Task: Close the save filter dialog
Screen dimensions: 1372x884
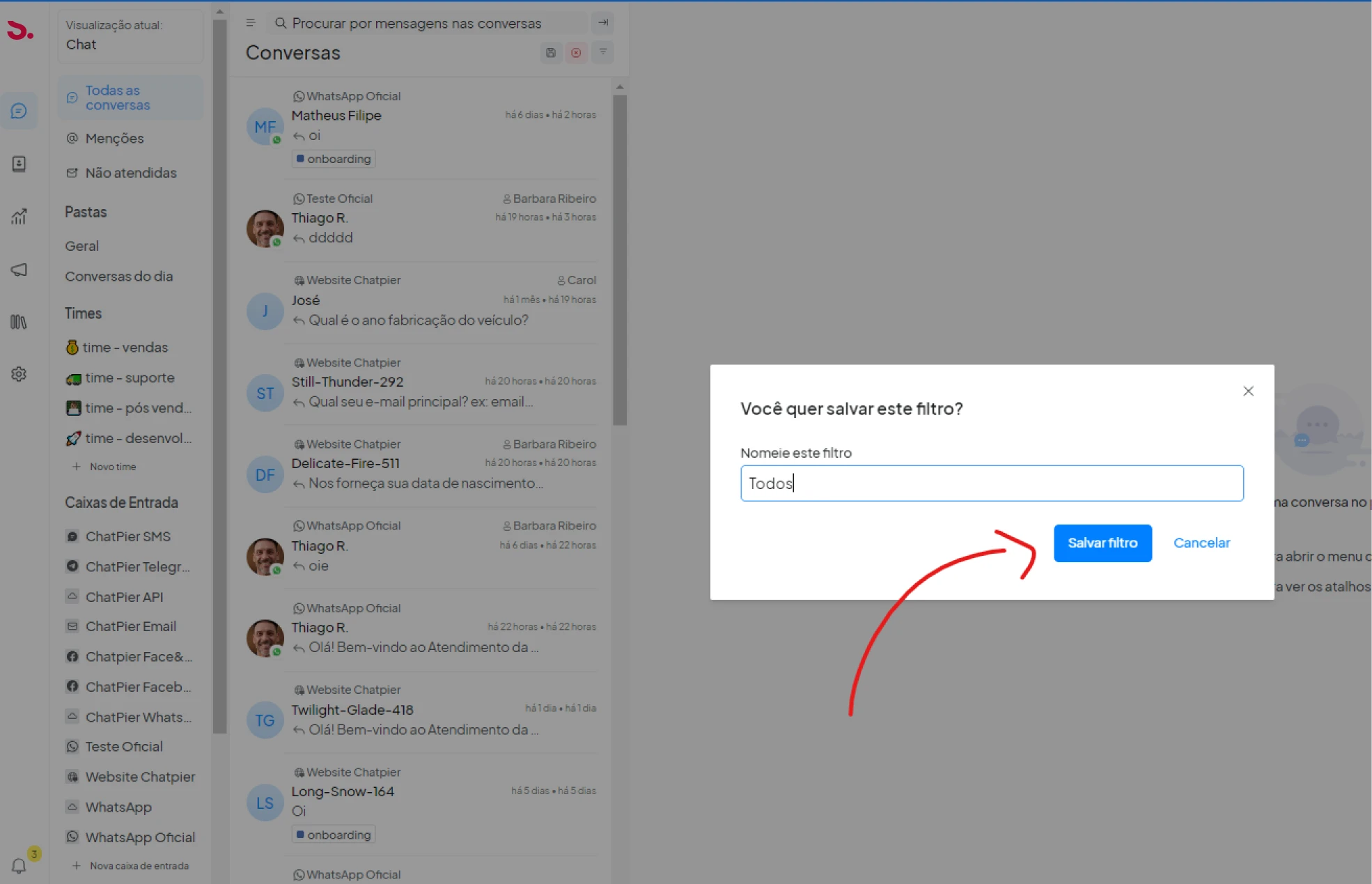Action: click(x=1248, y=391)
